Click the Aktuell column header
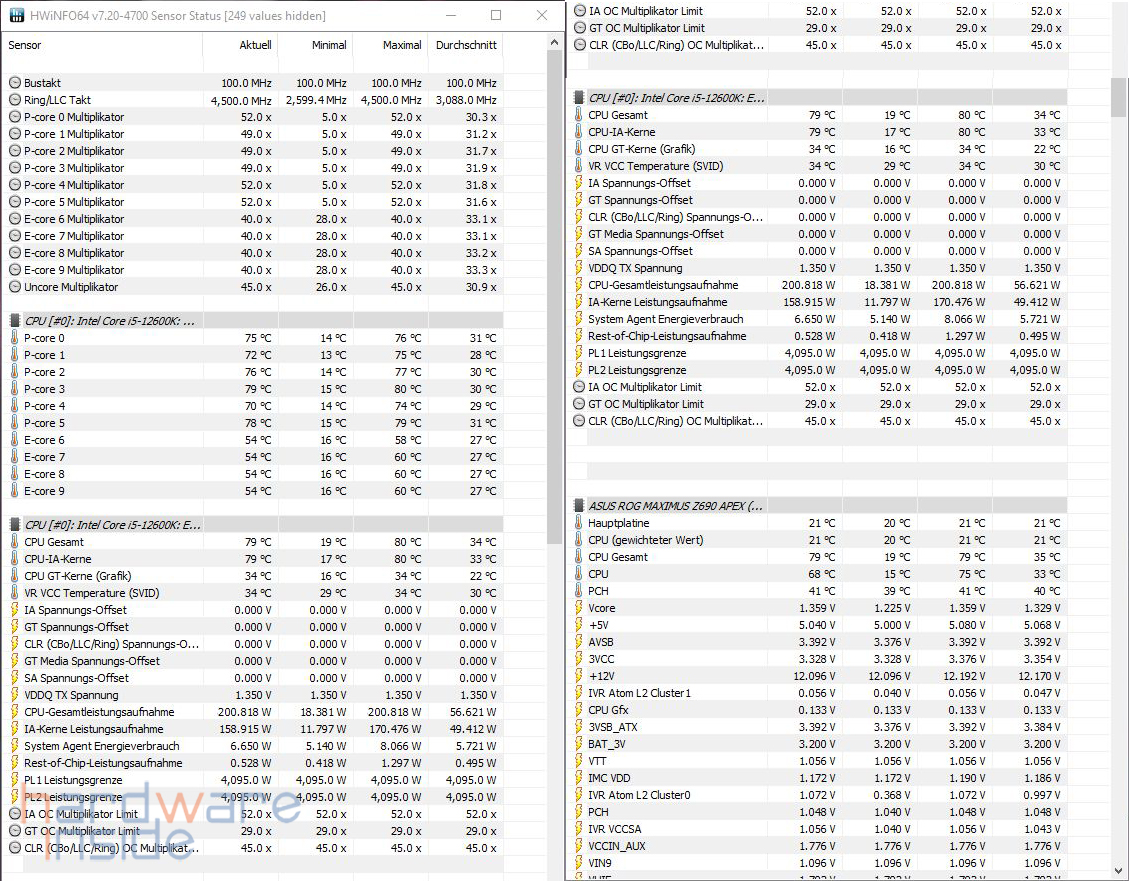Image resolution: width=1129 pixels, height=881 pixels. (254, 45)
